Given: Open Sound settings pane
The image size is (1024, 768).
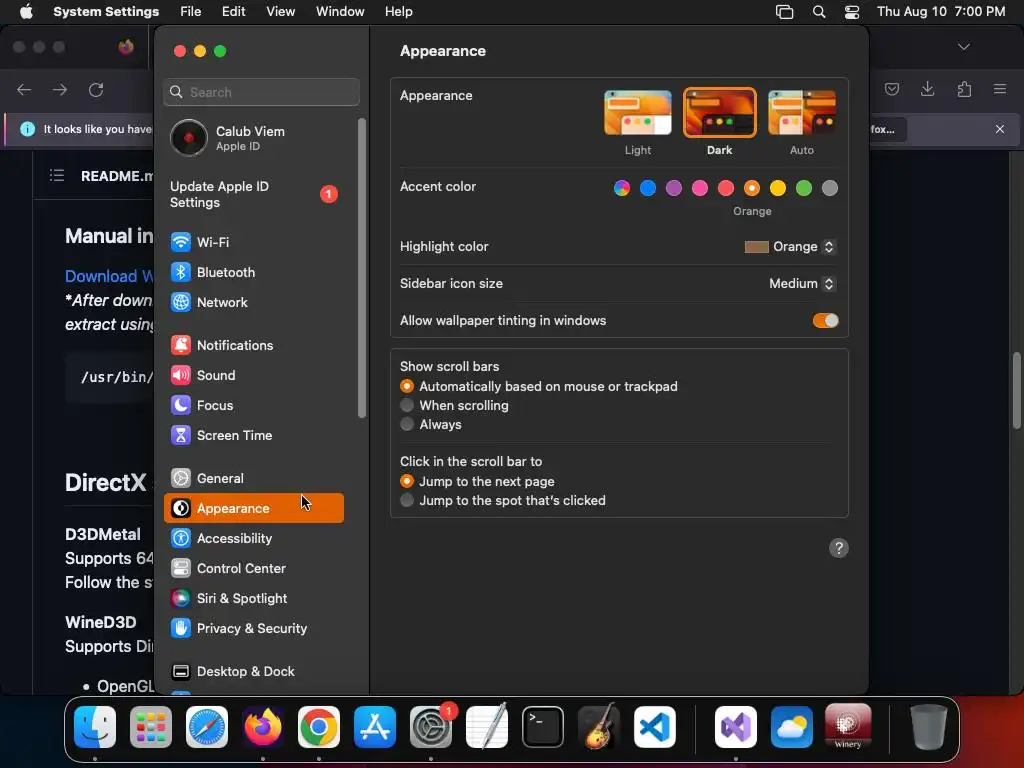Looking at the screenshot, I should (x=253, y=376).
